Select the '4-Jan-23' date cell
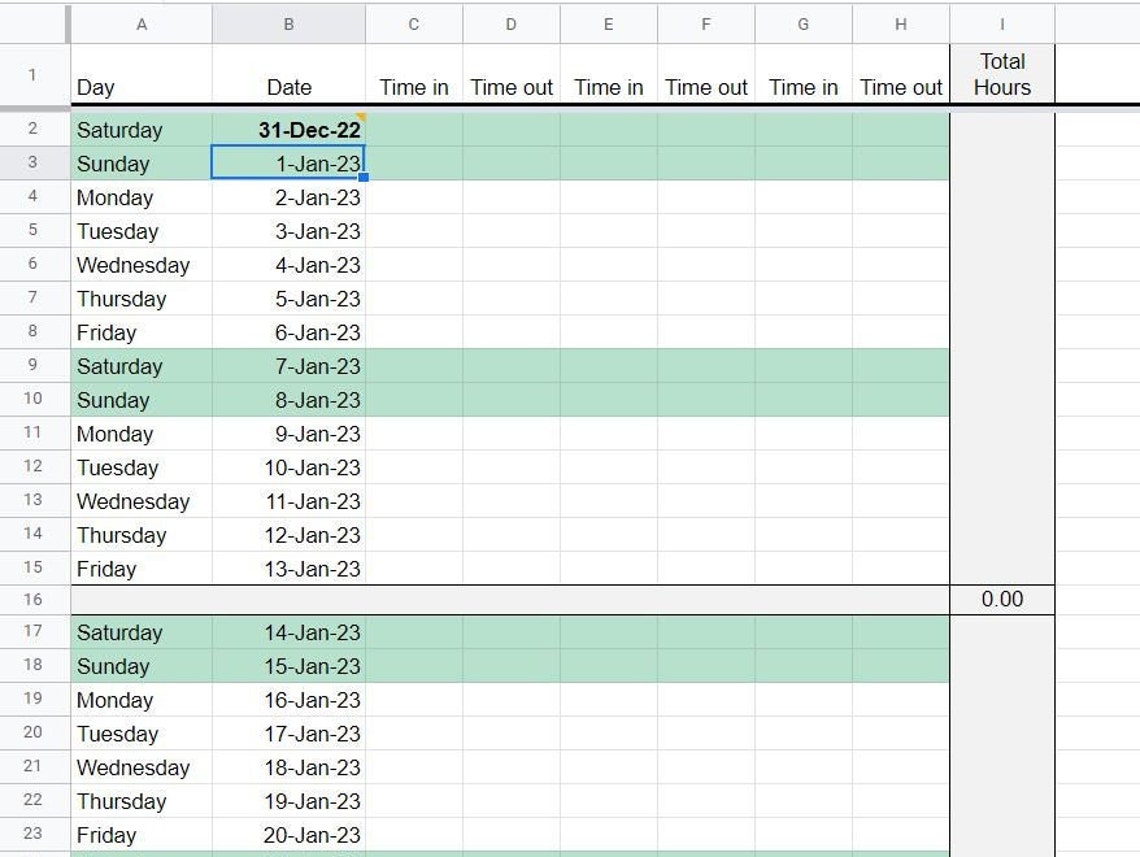1140x857 pixels. point(289,264)
